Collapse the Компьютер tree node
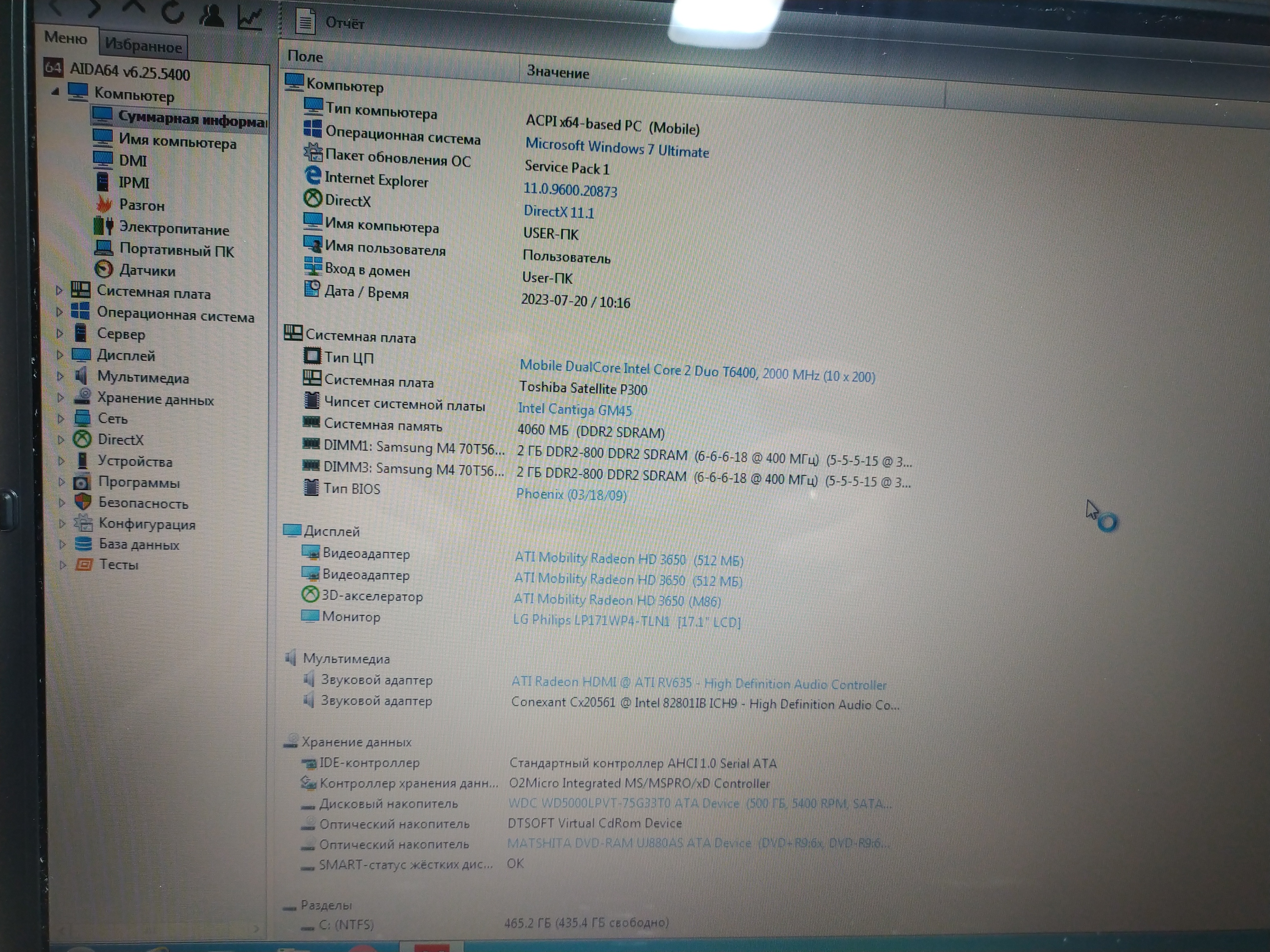 55,91
